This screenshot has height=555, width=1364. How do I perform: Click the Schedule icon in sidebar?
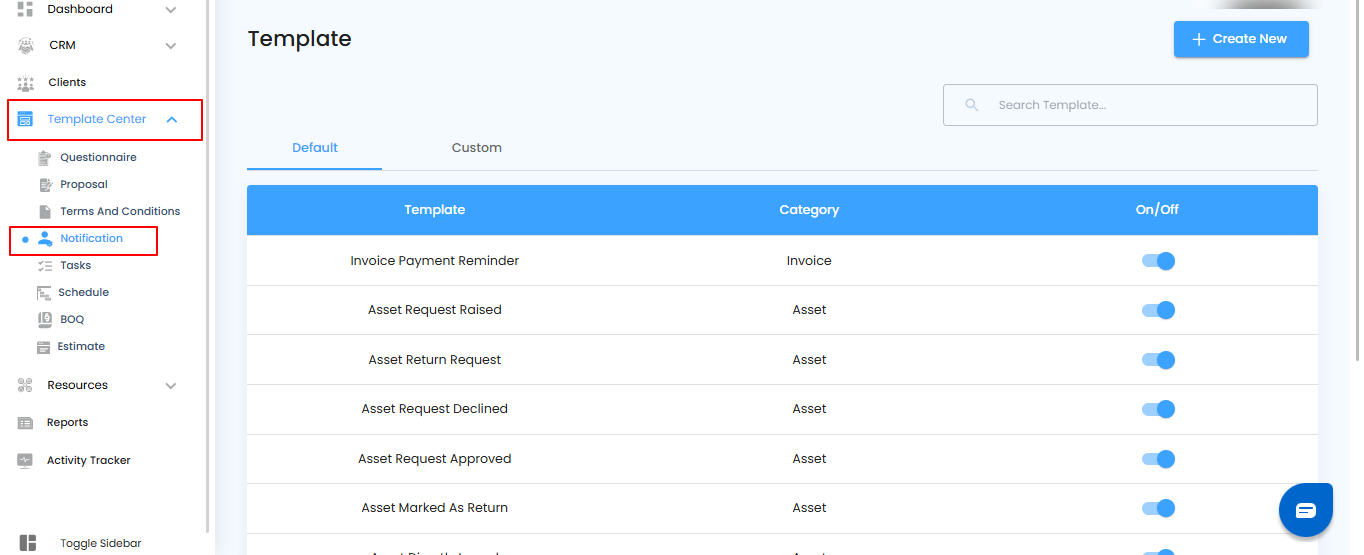coord(44,293)
